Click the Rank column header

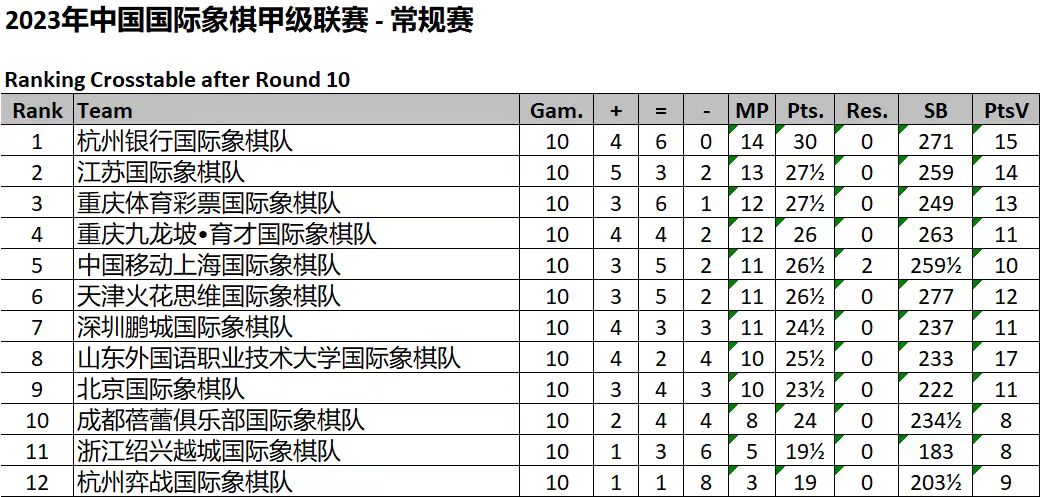pos(37,110)
